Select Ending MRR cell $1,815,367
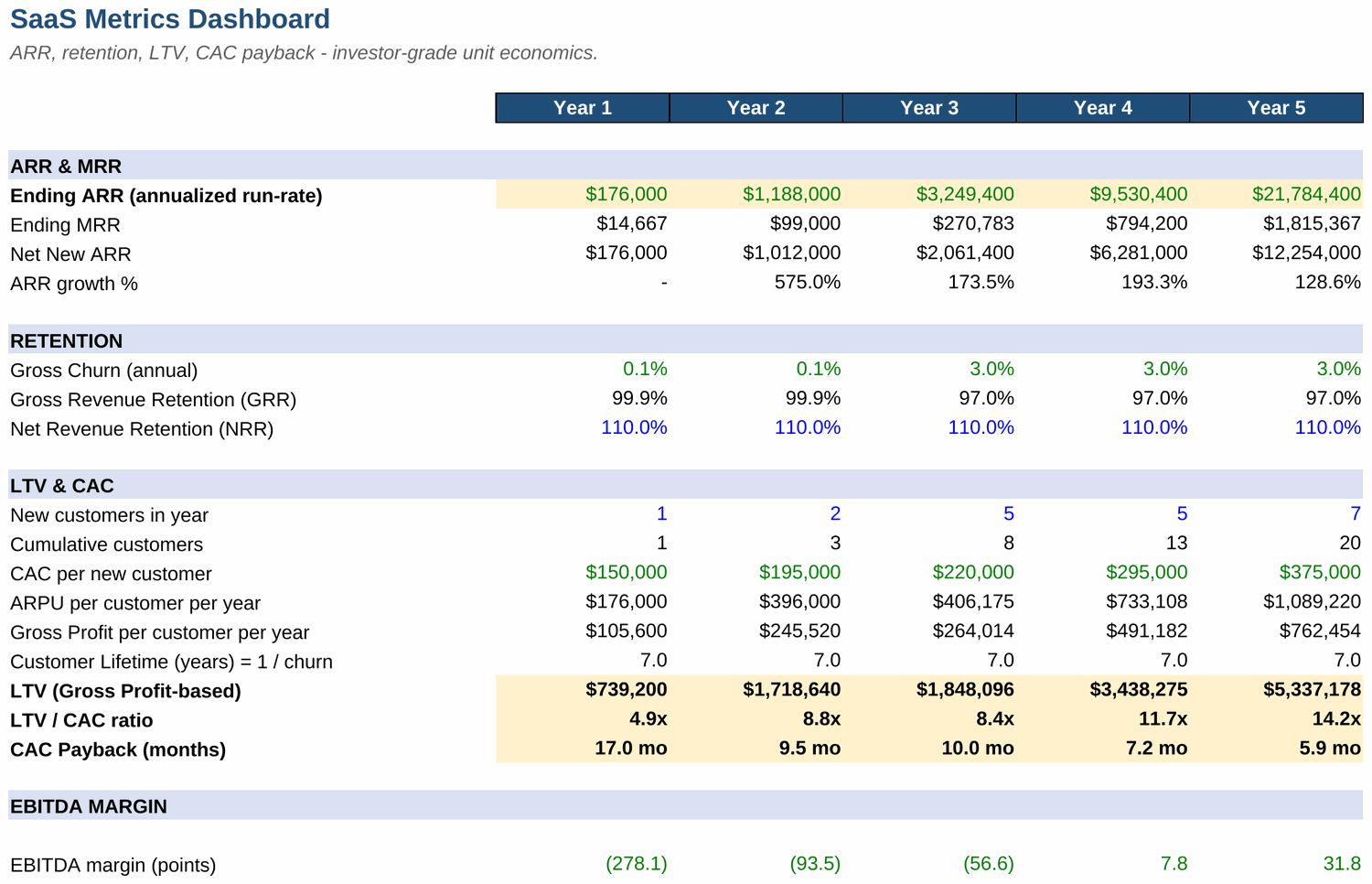Image resolution: width=1372 pixels, height=884 pixels. point(1277,223)
